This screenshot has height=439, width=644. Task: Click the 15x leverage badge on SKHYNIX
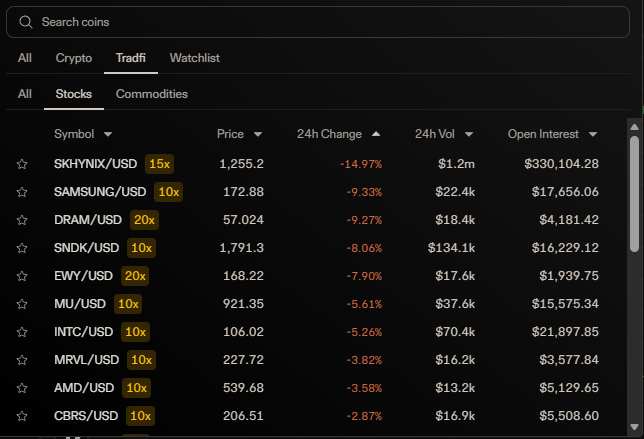(x=159, y=164)
